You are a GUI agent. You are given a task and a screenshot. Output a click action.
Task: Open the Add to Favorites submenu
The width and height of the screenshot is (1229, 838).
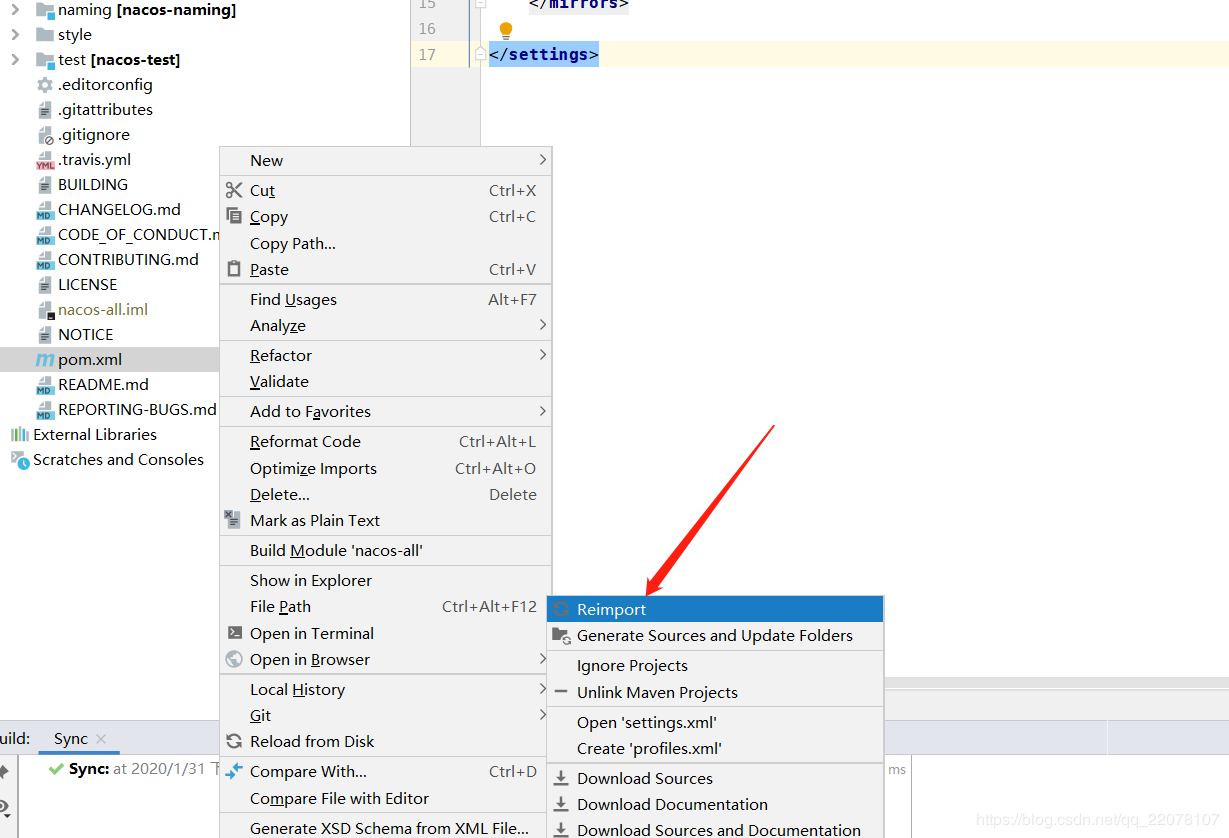pos(385,411)
